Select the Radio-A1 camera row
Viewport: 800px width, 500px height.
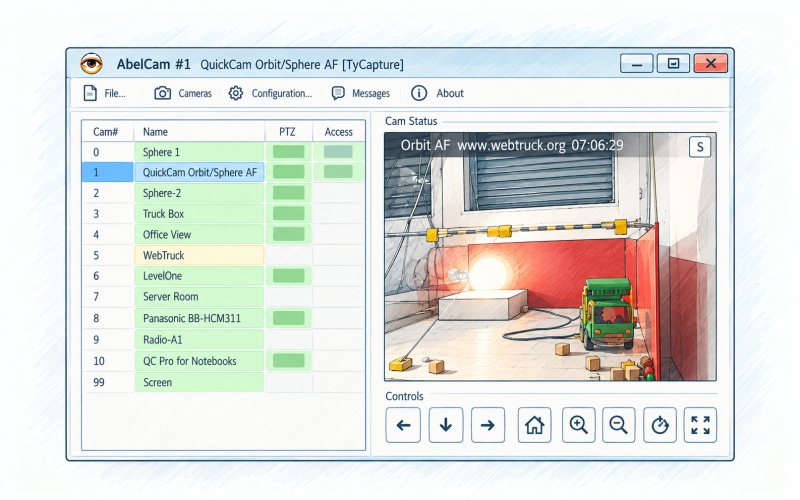coord(223,340)
